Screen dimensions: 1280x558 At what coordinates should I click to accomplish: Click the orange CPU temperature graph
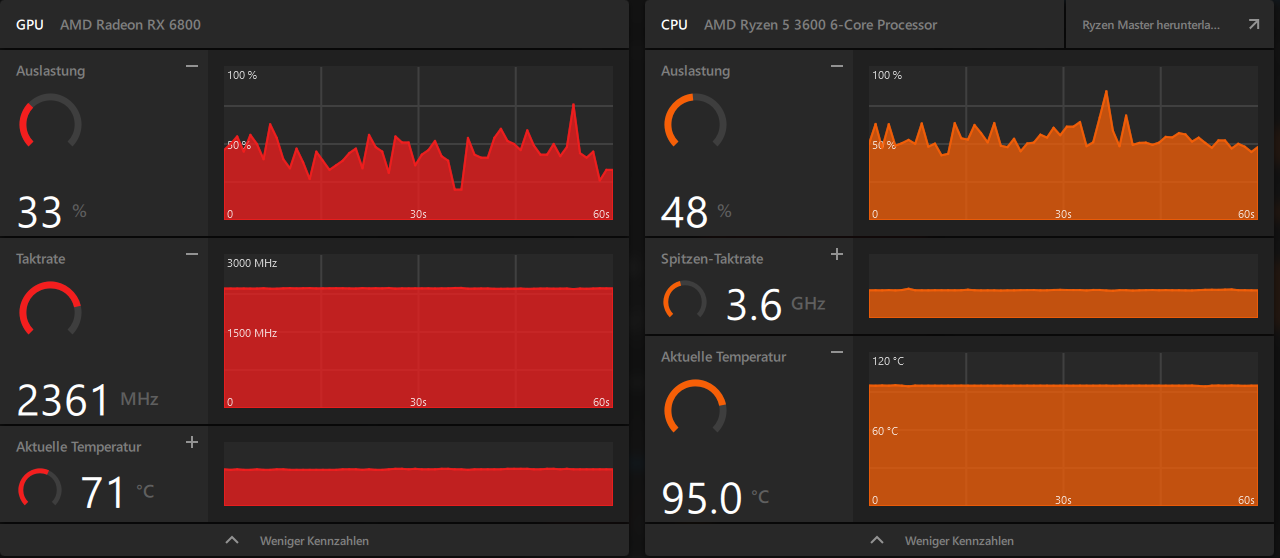click(x=1063, y=429)
